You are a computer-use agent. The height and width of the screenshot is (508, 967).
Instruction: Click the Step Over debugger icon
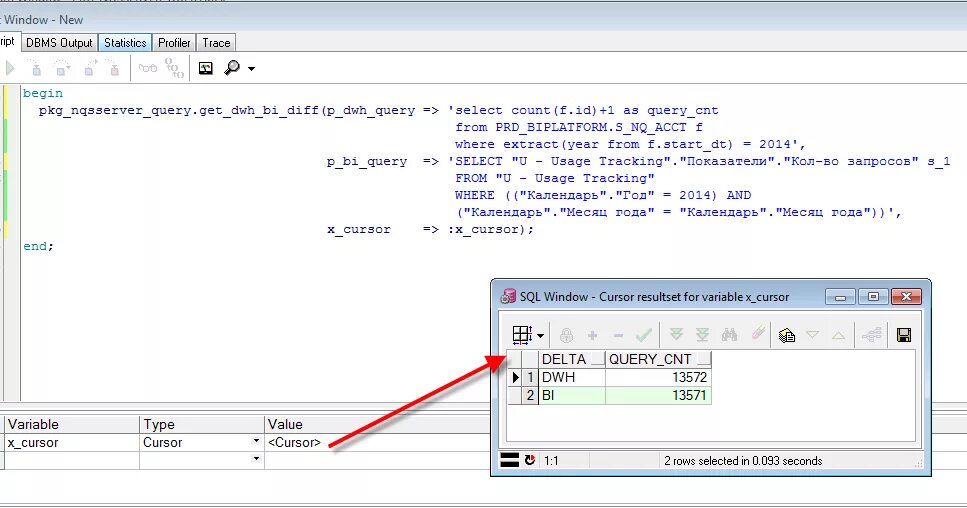coord(62,68)
